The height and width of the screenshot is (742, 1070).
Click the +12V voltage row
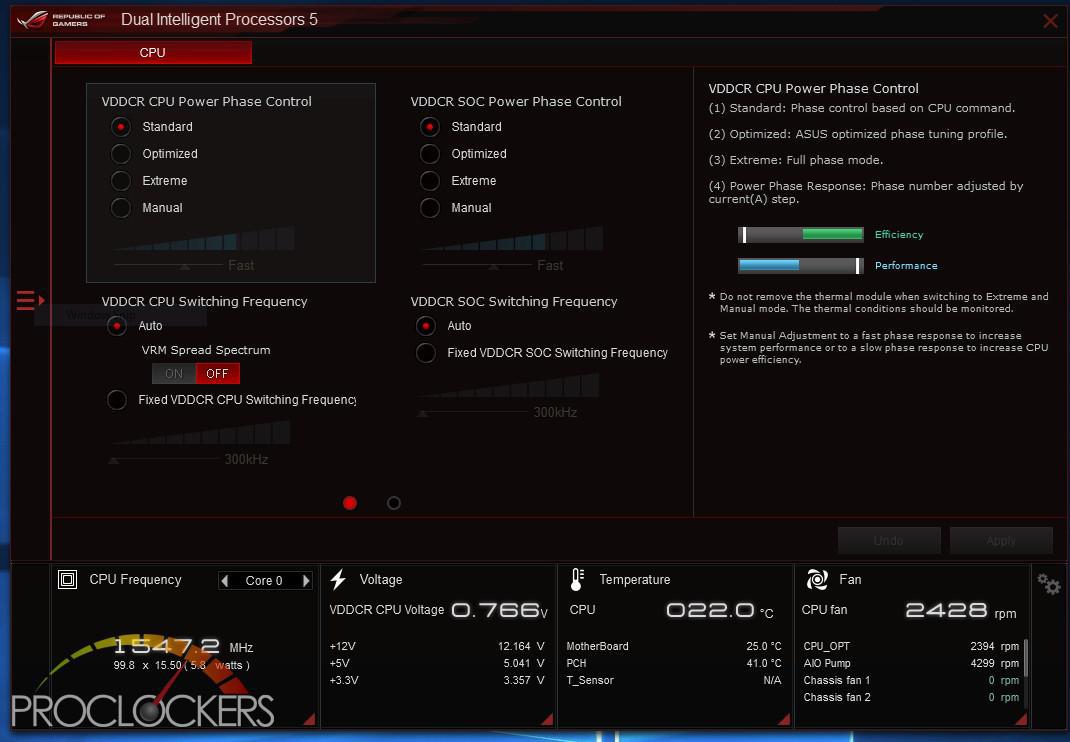click(x=437, y=646)
